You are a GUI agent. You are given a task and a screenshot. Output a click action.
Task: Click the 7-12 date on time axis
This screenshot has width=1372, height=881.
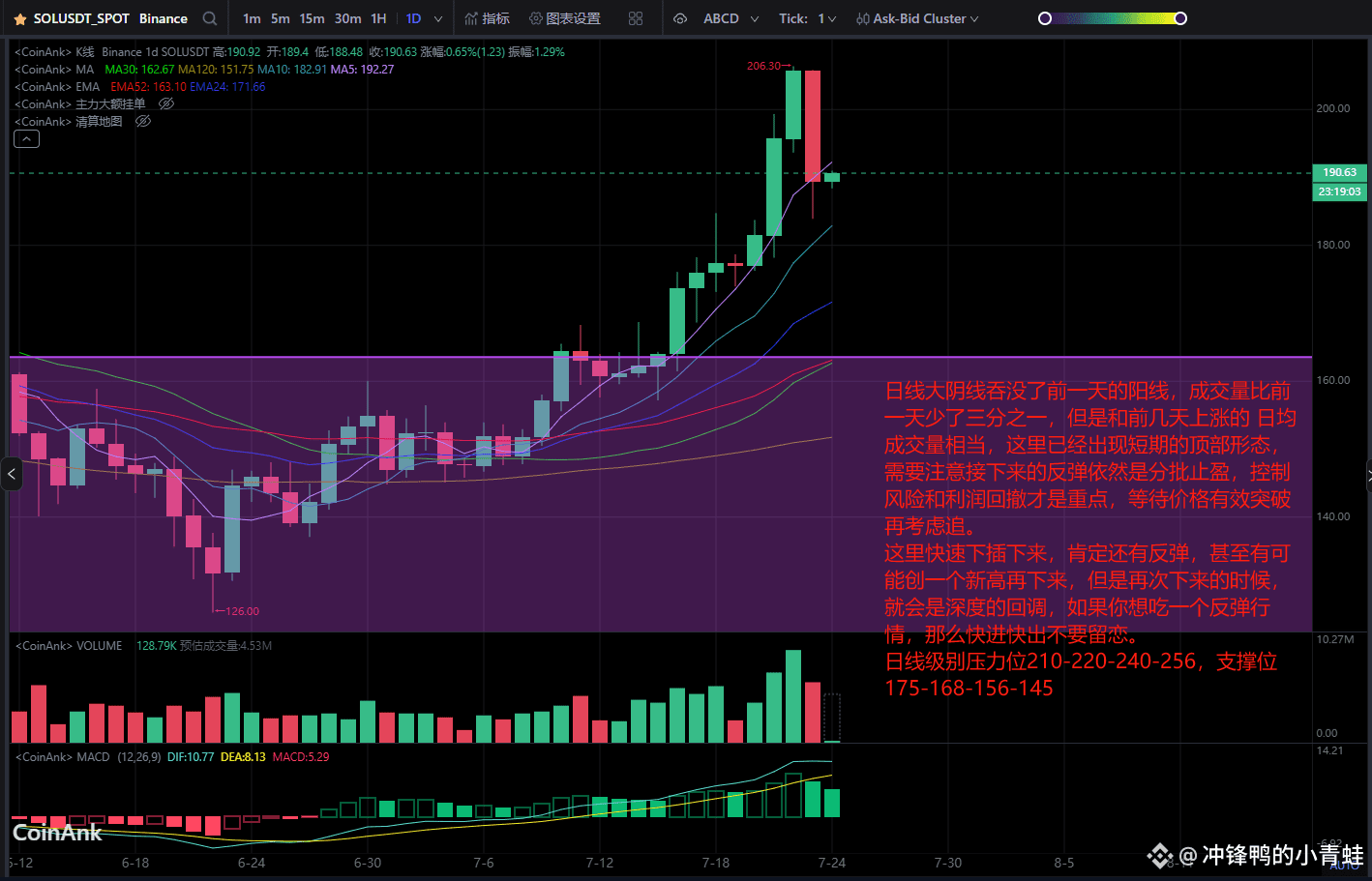600,863
